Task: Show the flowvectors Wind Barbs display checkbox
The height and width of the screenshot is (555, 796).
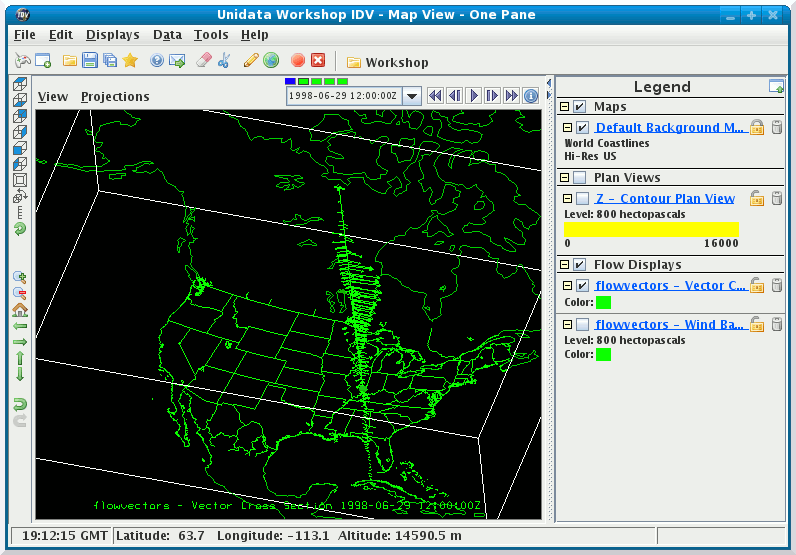Action: [x=582, y=325]
